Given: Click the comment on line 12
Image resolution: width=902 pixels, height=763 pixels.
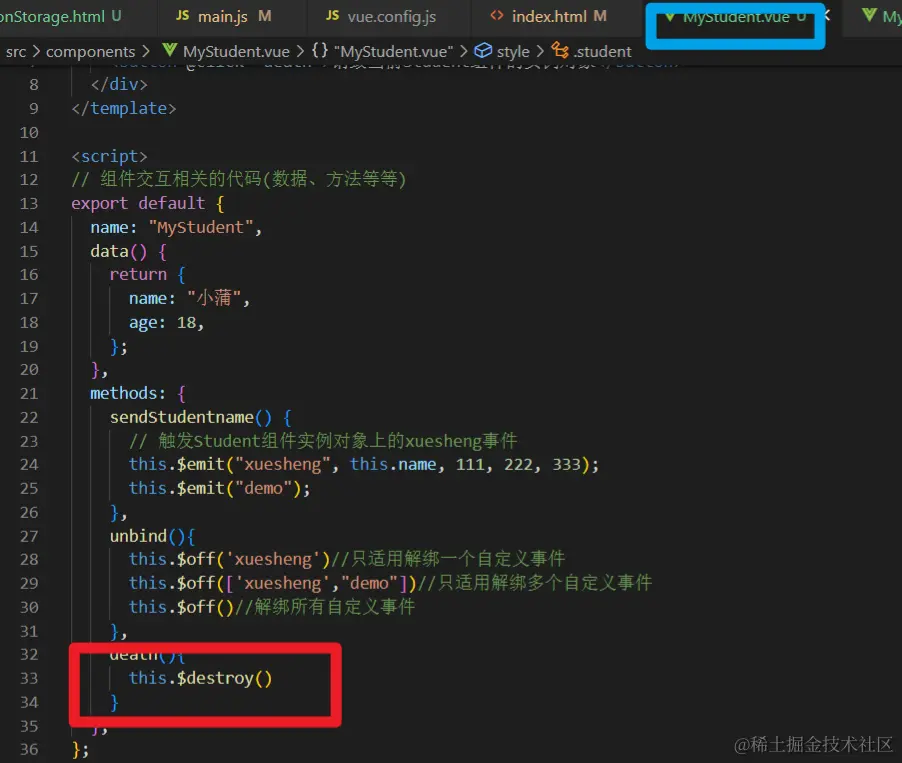Looking at the screenshot, I should (239, 180).
